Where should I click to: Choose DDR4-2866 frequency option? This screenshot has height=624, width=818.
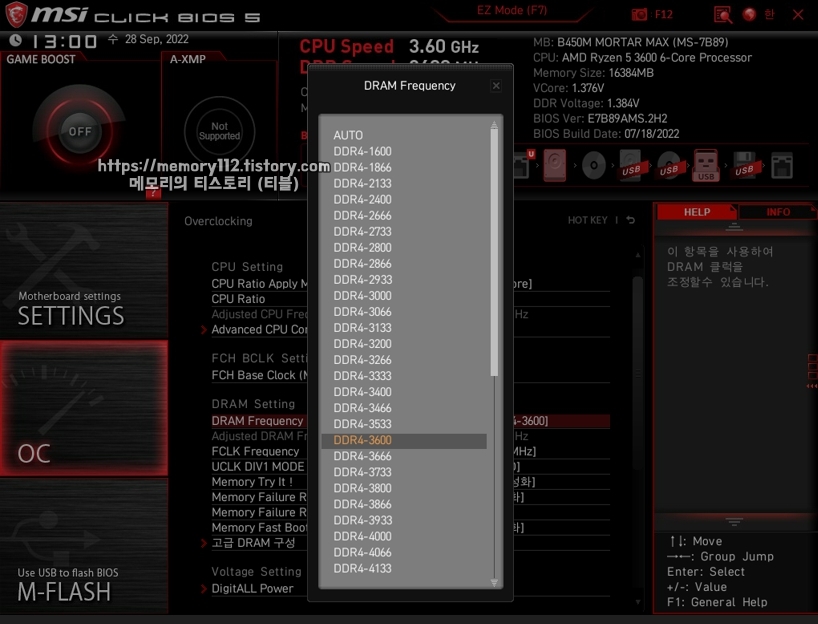click(x=363, y=263)
